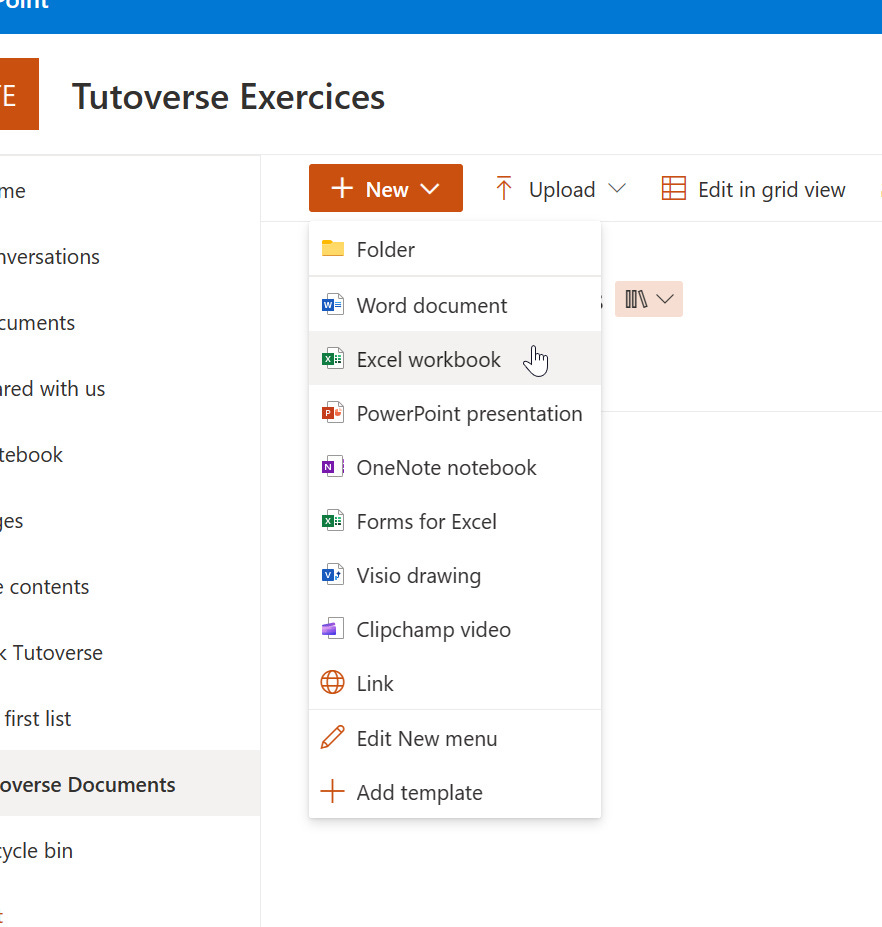Image resolution: width=882 pixels, height=927 pixels.
Task: Open Tutoverse Exercices site title
Action: click(228, 96)
